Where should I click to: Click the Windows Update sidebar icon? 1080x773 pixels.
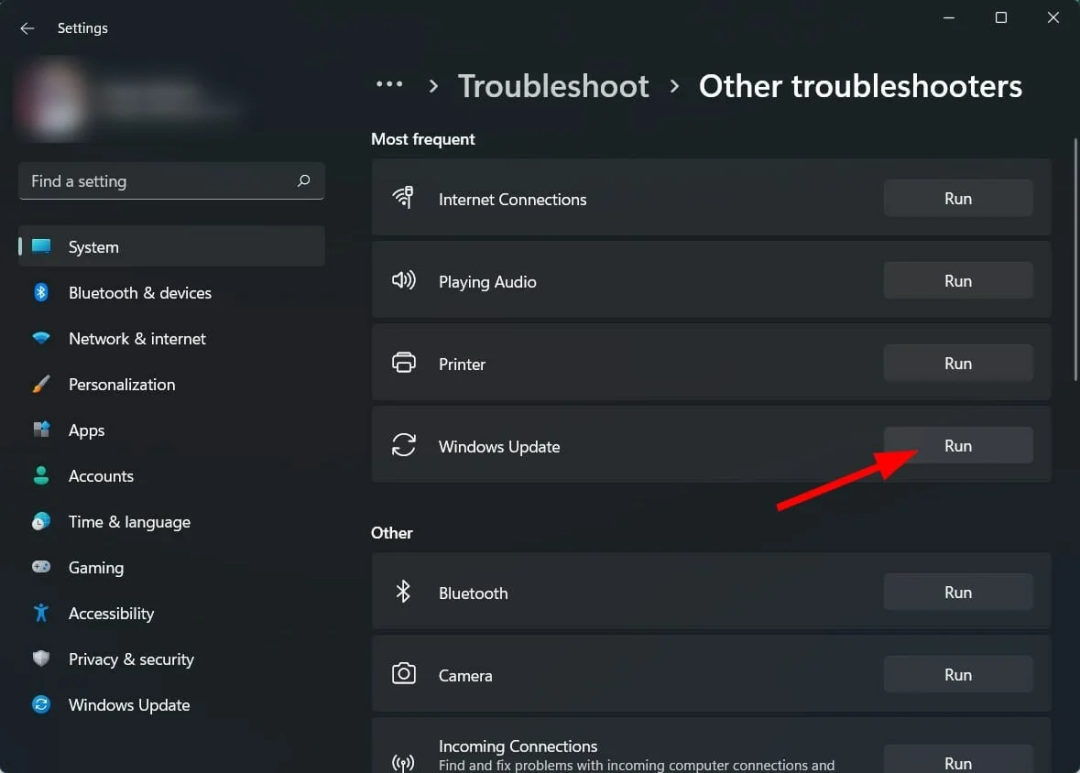click(x=41, y=705)
